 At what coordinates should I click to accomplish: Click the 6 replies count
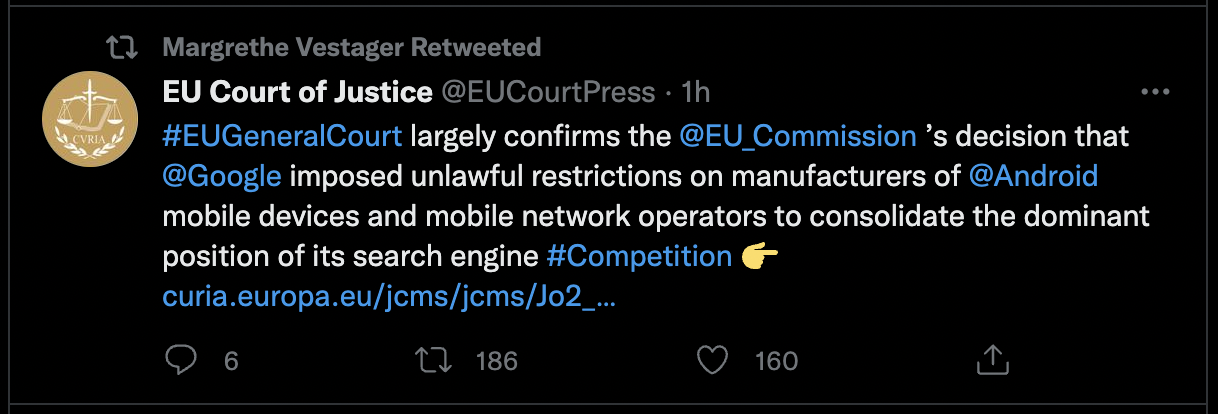[231, 361]
